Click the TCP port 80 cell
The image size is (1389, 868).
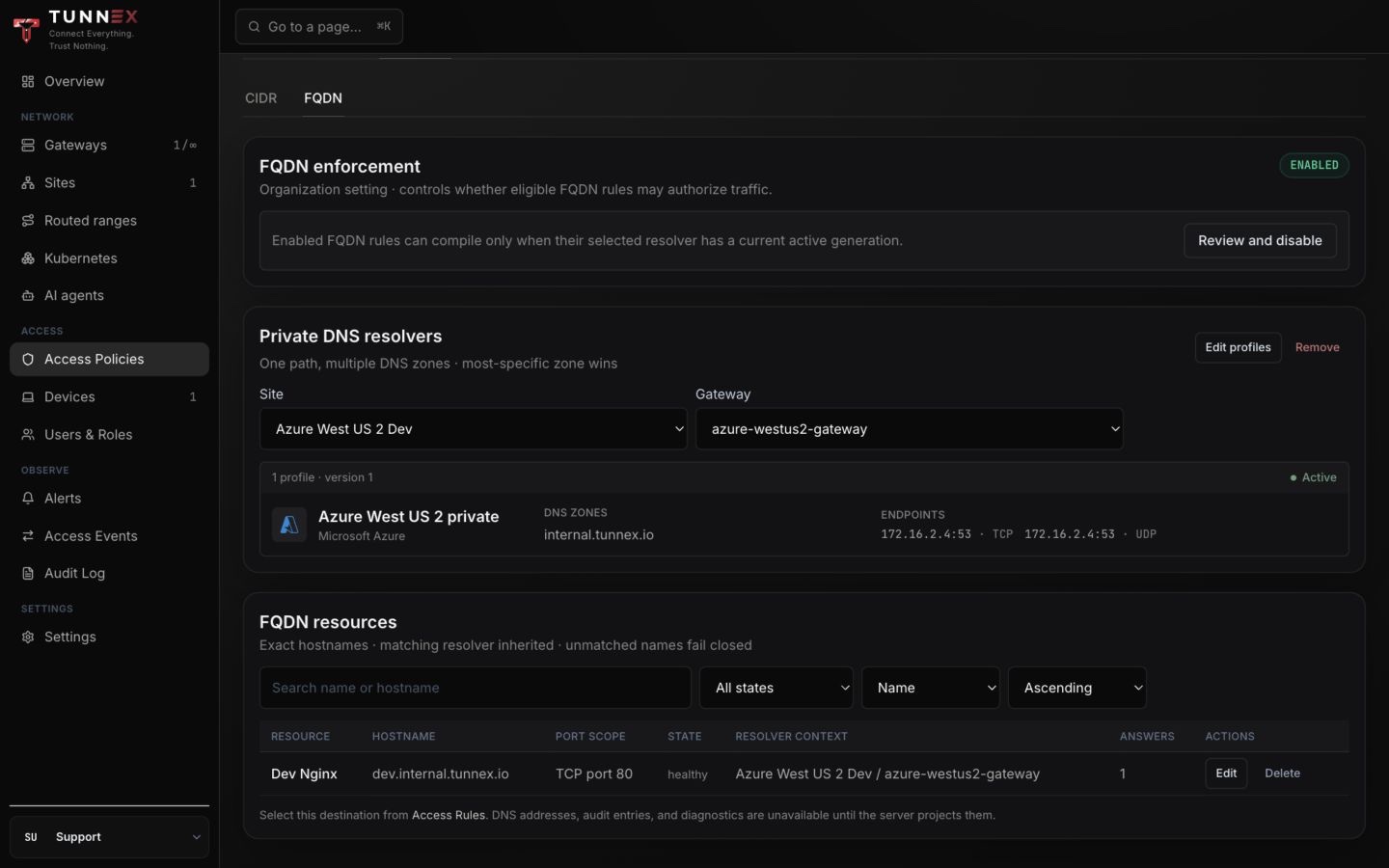point(594,773)
